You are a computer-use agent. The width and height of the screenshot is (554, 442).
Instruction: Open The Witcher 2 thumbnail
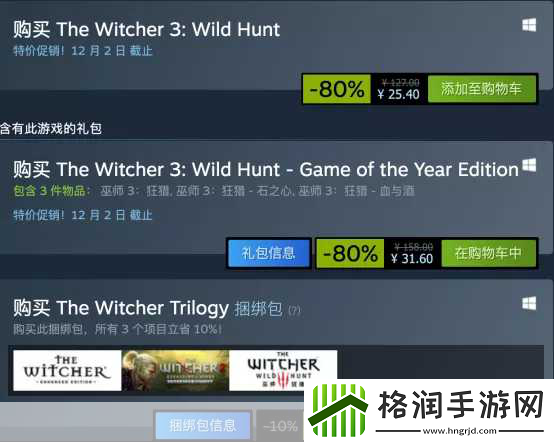pyautogui.click(x=175, y=370)
